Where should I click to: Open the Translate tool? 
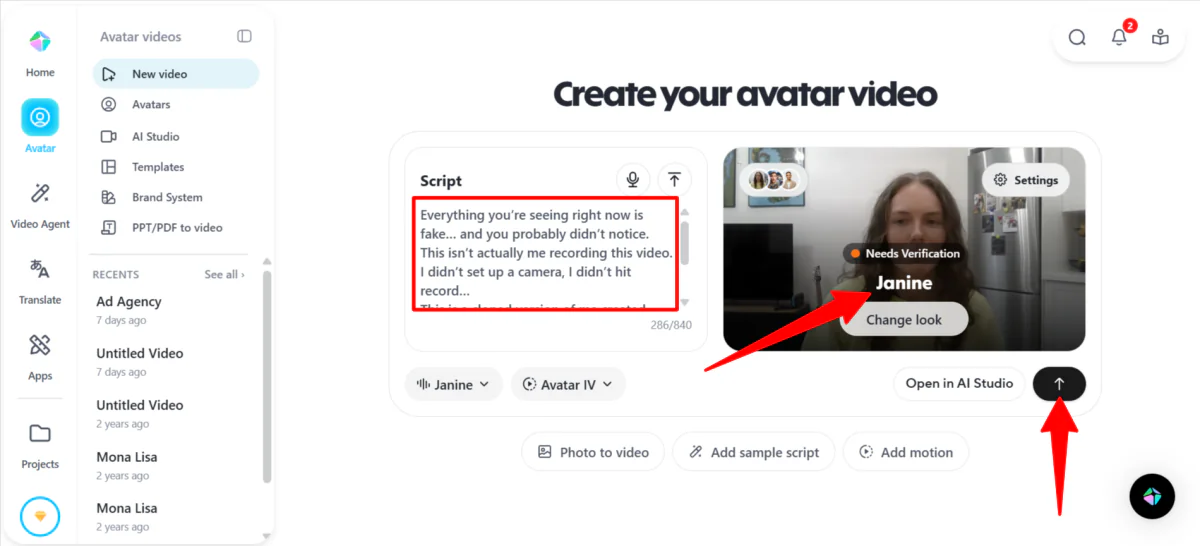(40, 281)
